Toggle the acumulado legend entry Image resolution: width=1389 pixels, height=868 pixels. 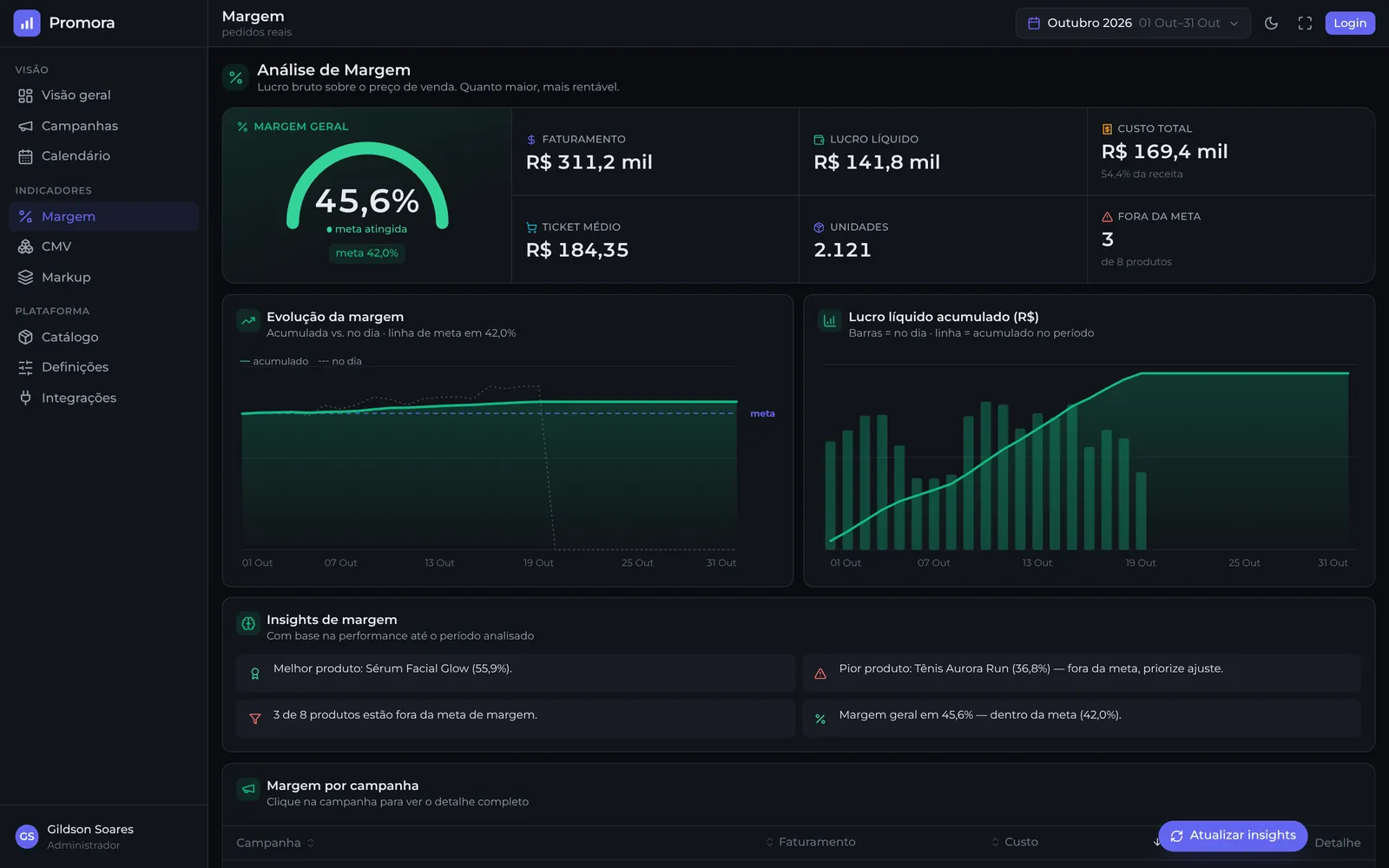tap(274, 361)
